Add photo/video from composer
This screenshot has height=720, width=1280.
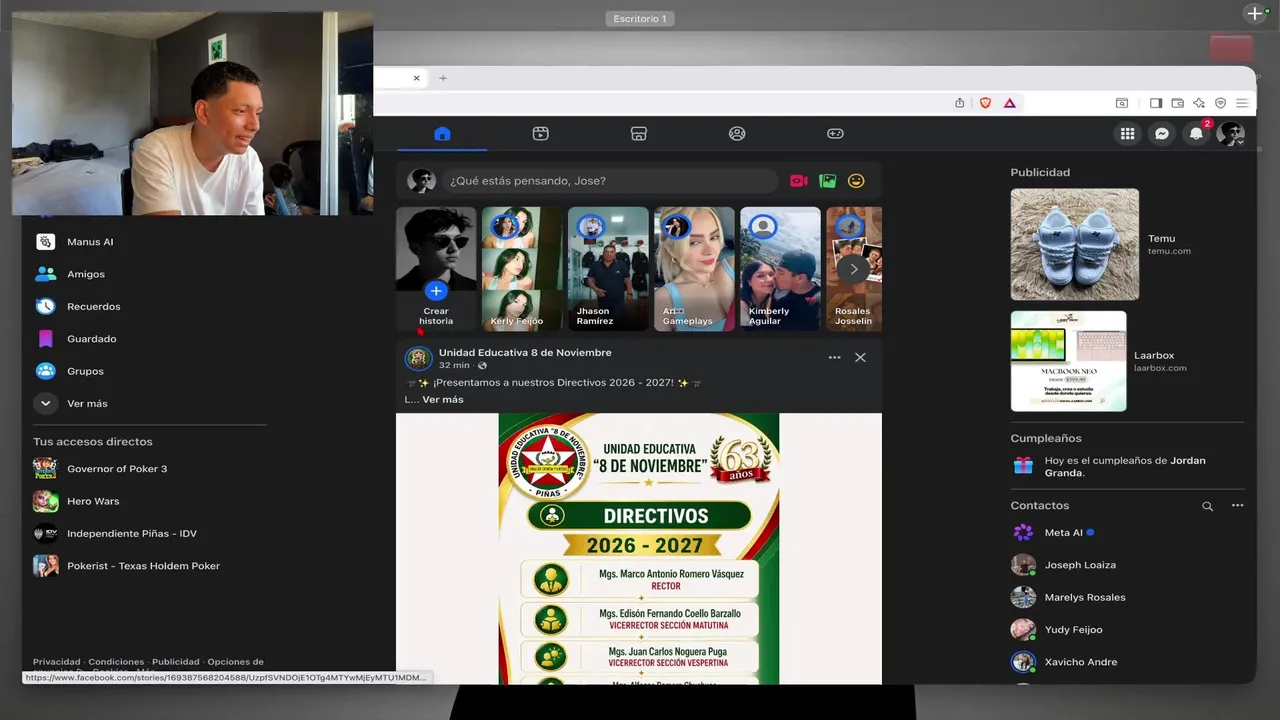tap(827, 181)
